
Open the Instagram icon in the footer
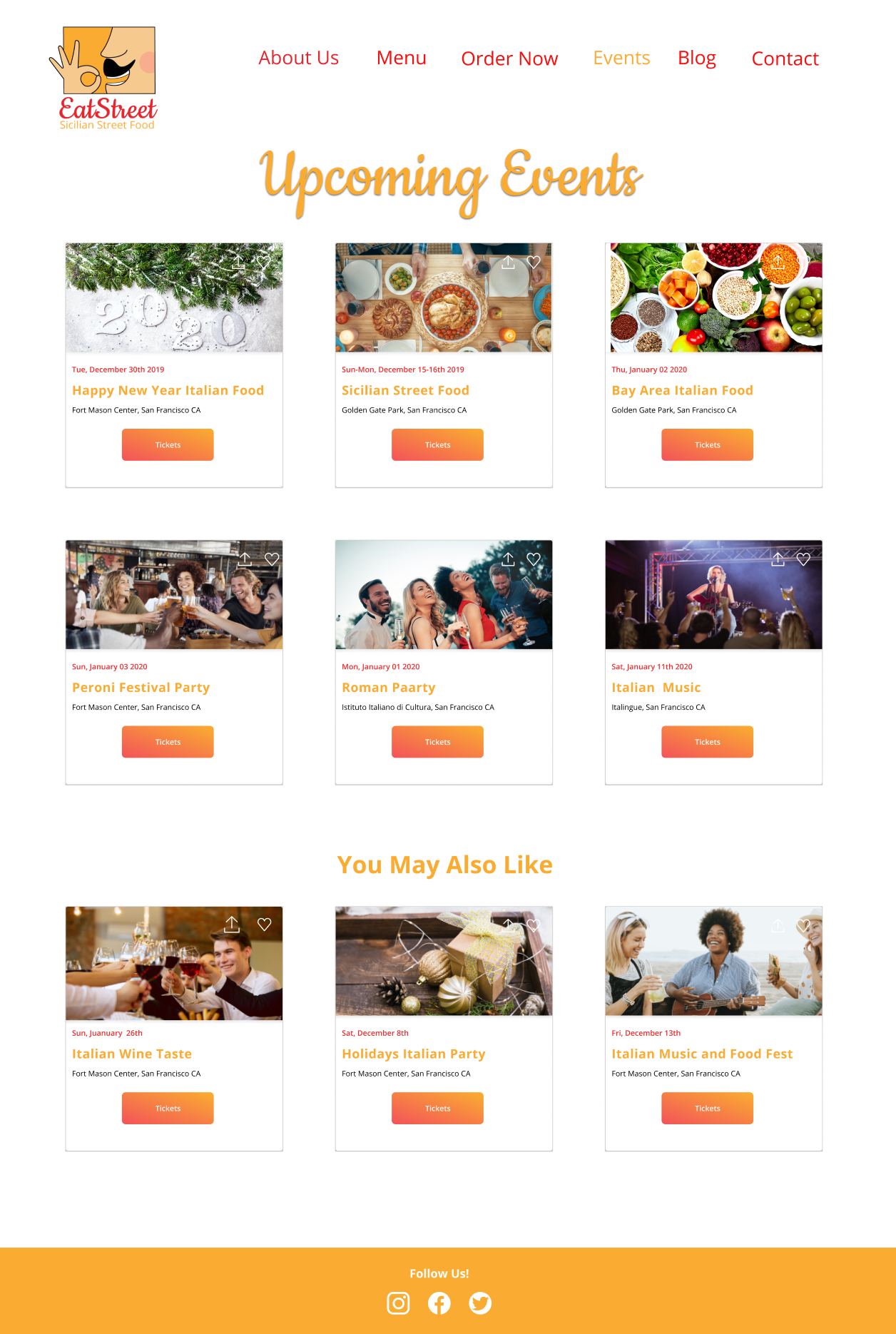pos(398,1303)
